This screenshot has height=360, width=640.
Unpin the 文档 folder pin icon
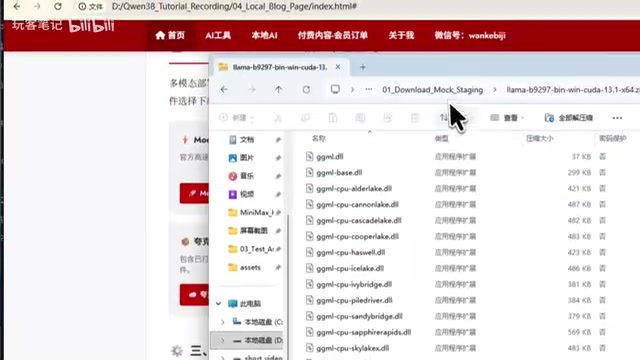coord(278,140)
